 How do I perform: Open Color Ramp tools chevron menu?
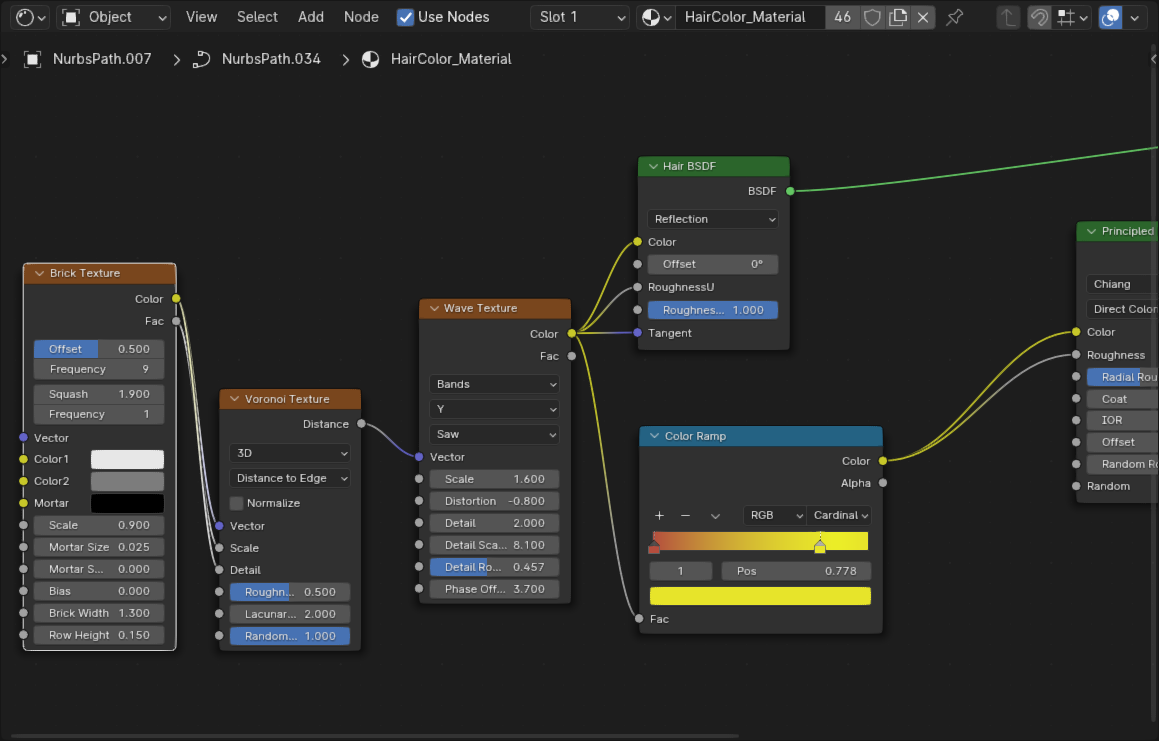coord(715,515)
